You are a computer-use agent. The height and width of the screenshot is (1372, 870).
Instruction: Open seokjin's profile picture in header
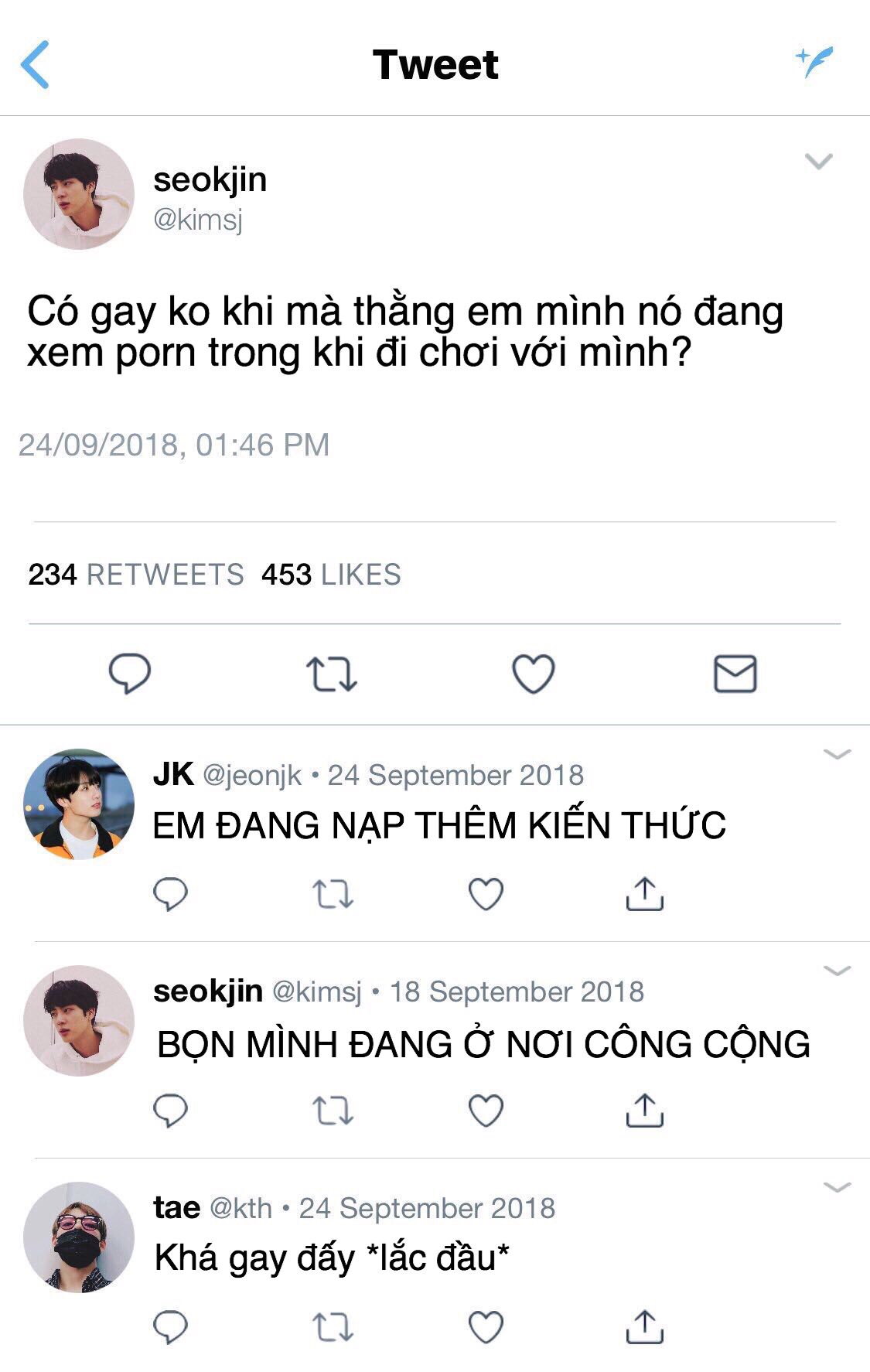pyautogui.click(x=79, y=194)
